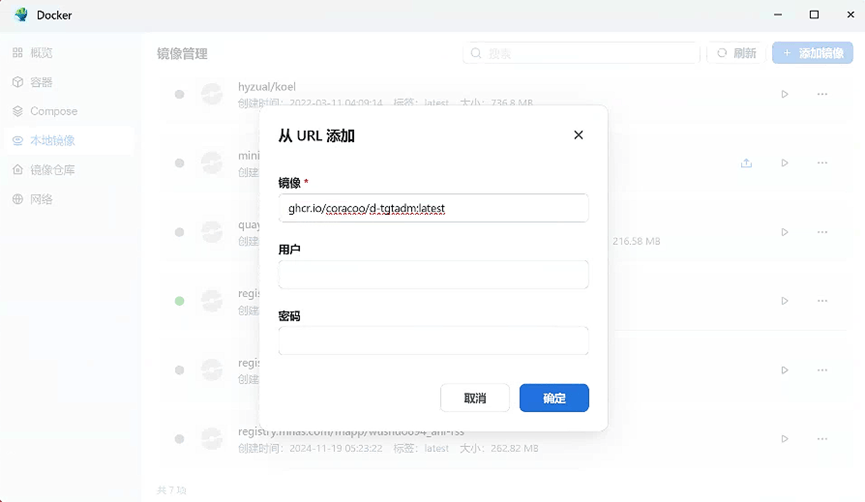Screen dimensions: 865x502
Task: Confirm with the 确定 button
Action: 554,398
